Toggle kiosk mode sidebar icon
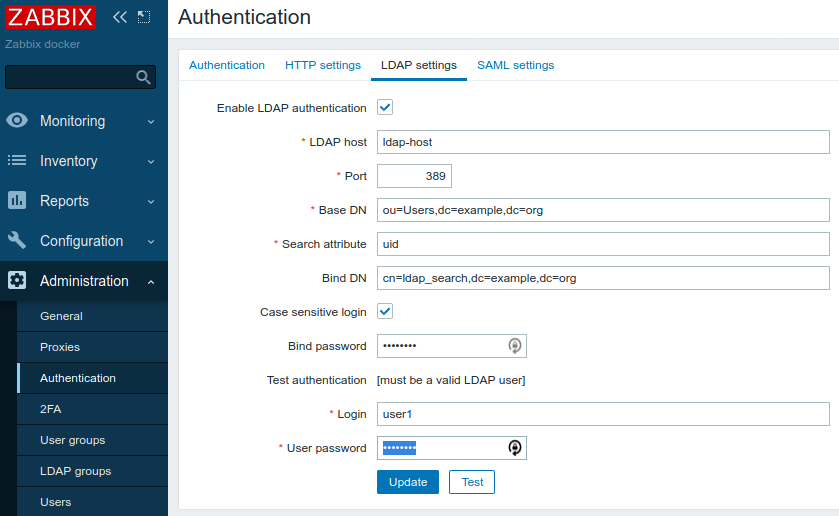 pos(144,17)
